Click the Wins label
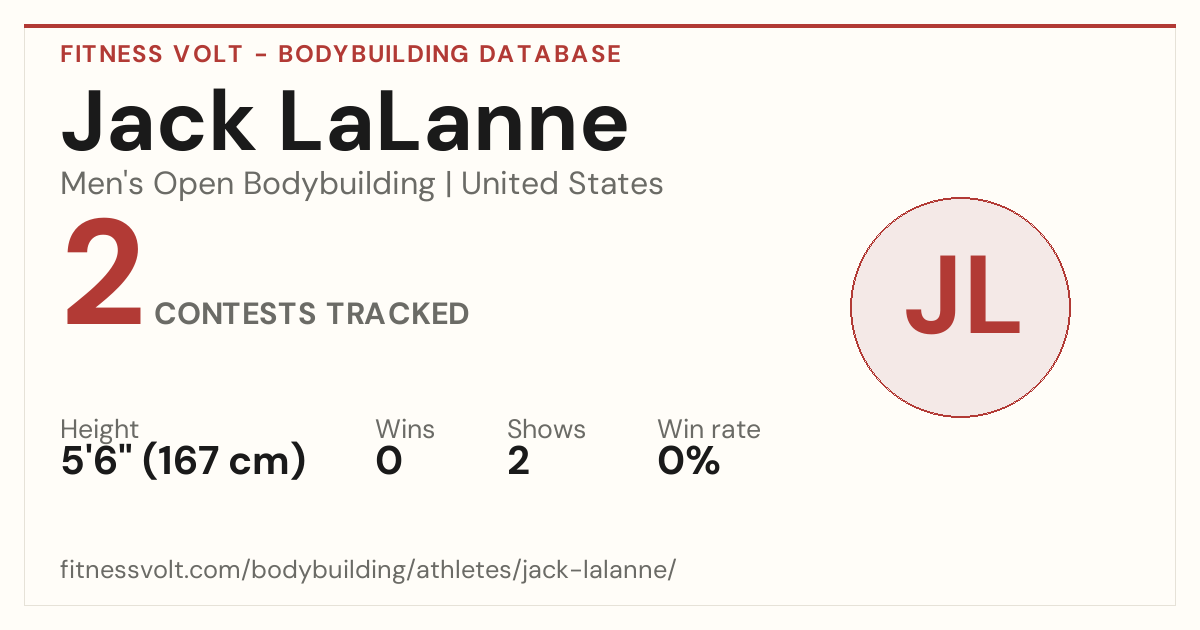1200x630 pixels. (x=405, y=429)
